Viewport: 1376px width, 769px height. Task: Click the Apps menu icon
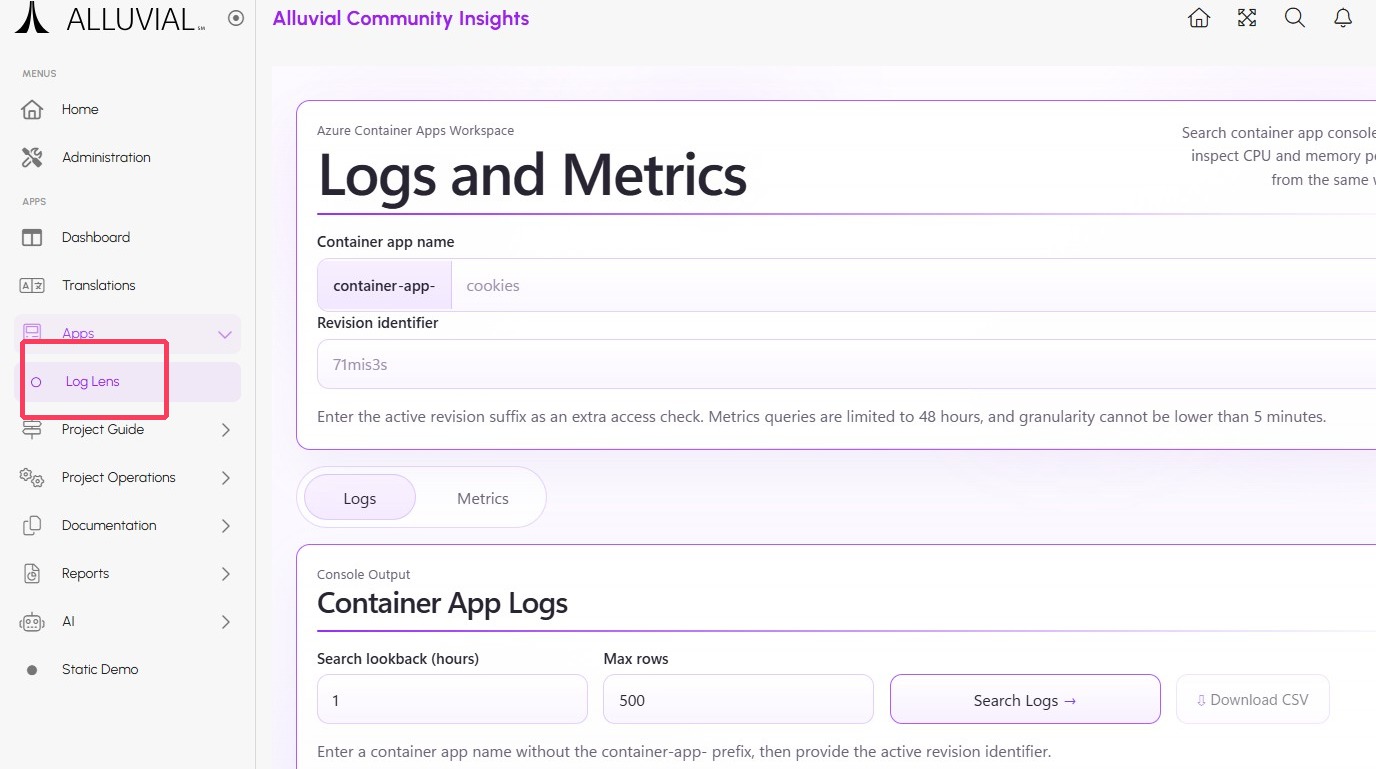click(x=32, y=332)
